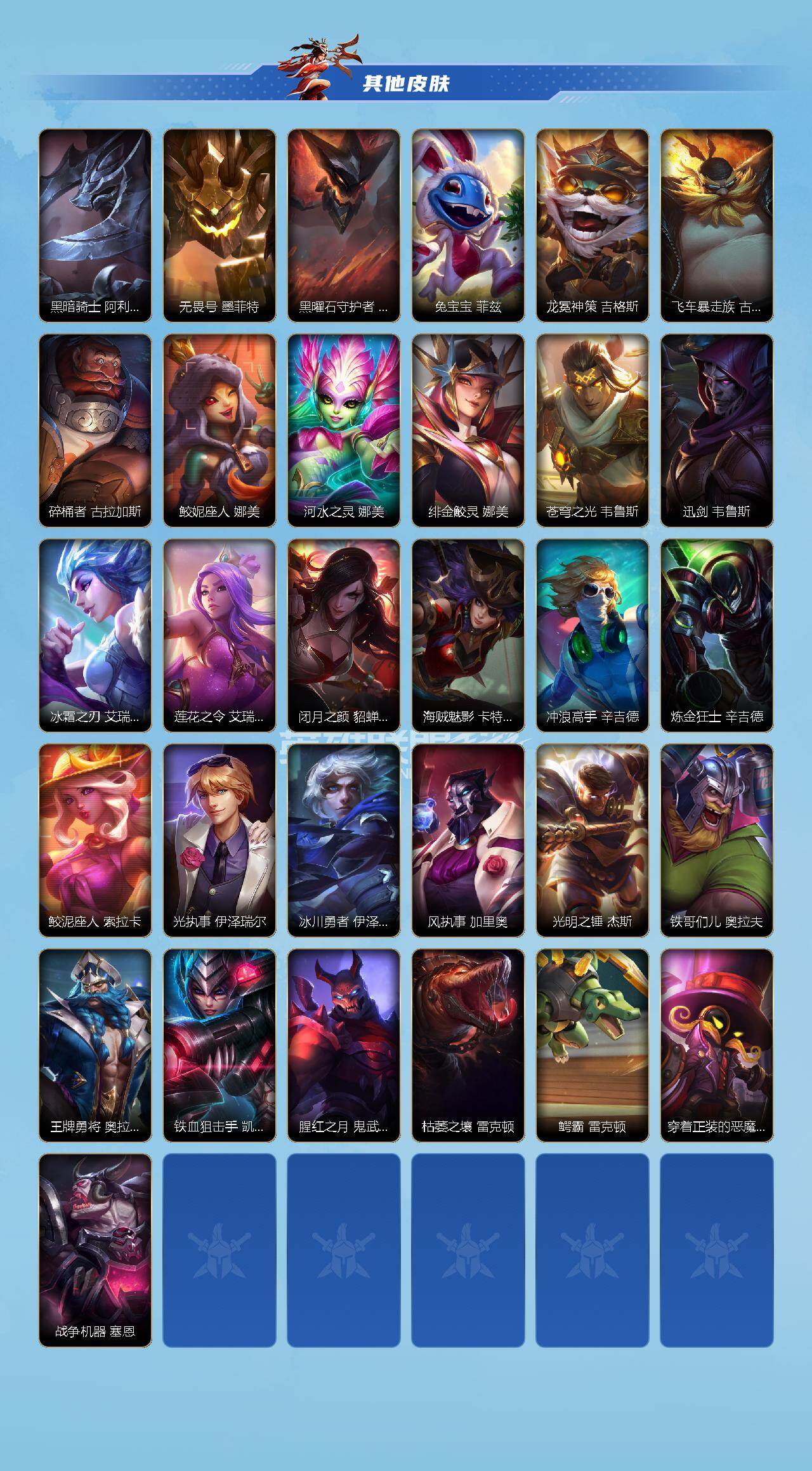
Task: Select the 无畏号 墨菲特 skin card
Action: pyautogui.click(x=219, y=225)
